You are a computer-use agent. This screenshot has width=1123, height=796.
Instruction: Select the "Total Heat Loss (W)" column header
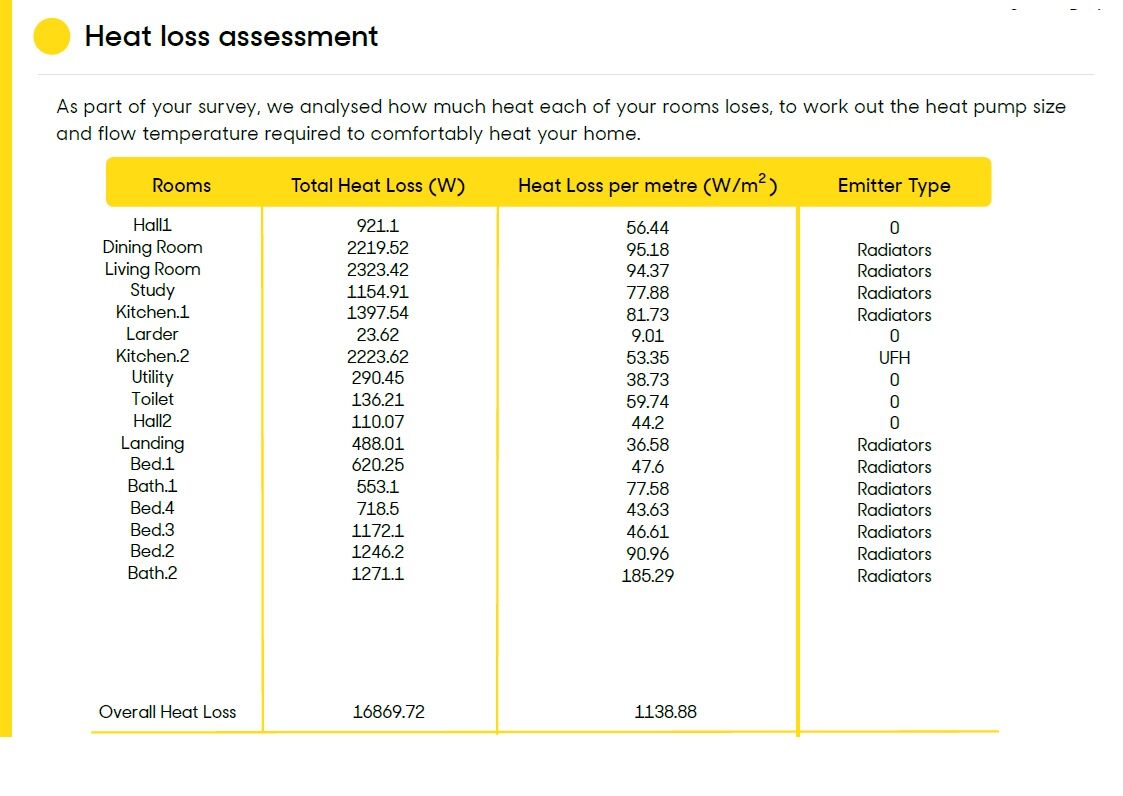[378, 186]
